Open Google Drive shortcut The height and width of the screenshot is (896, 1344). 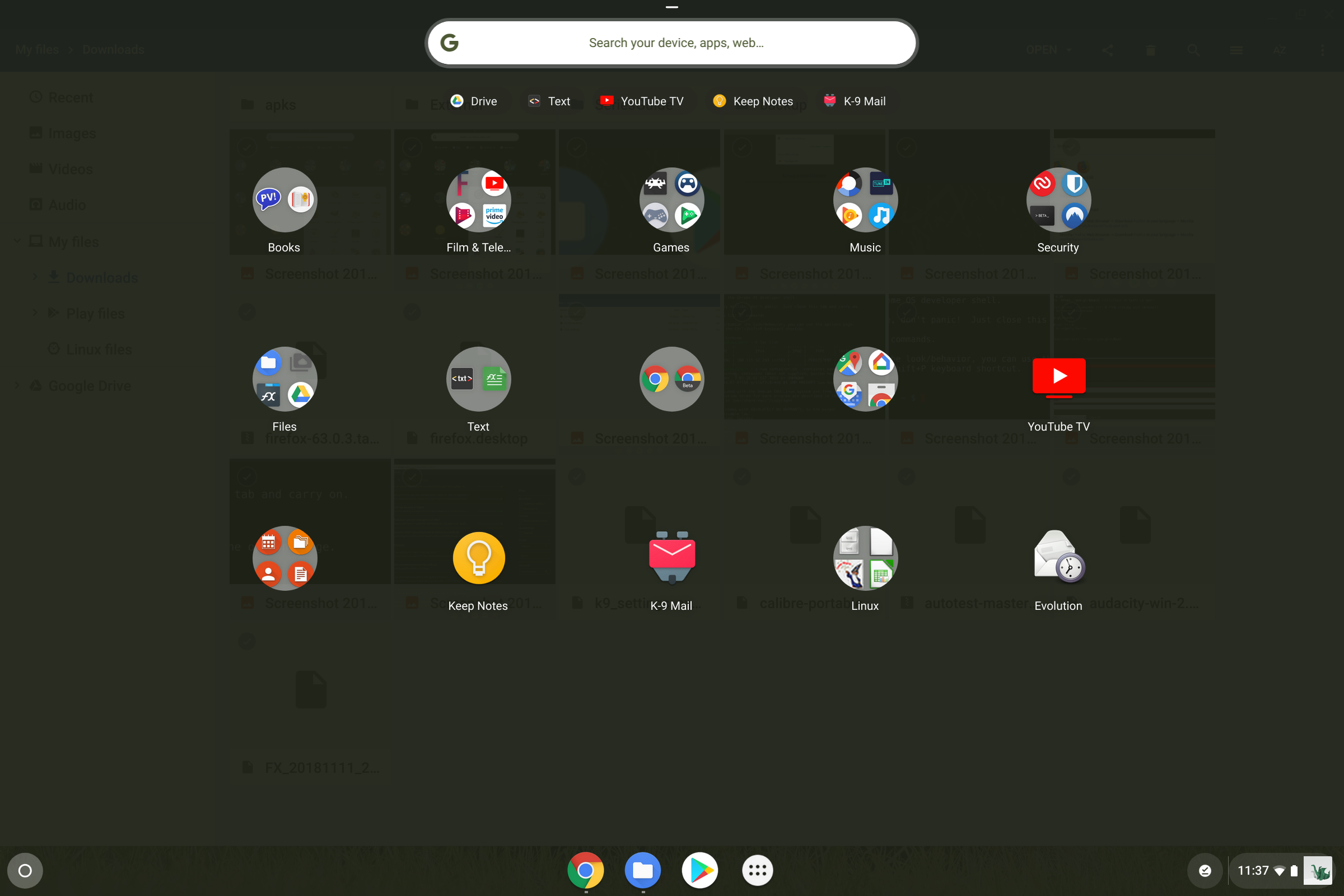click(x=473, y=100)
